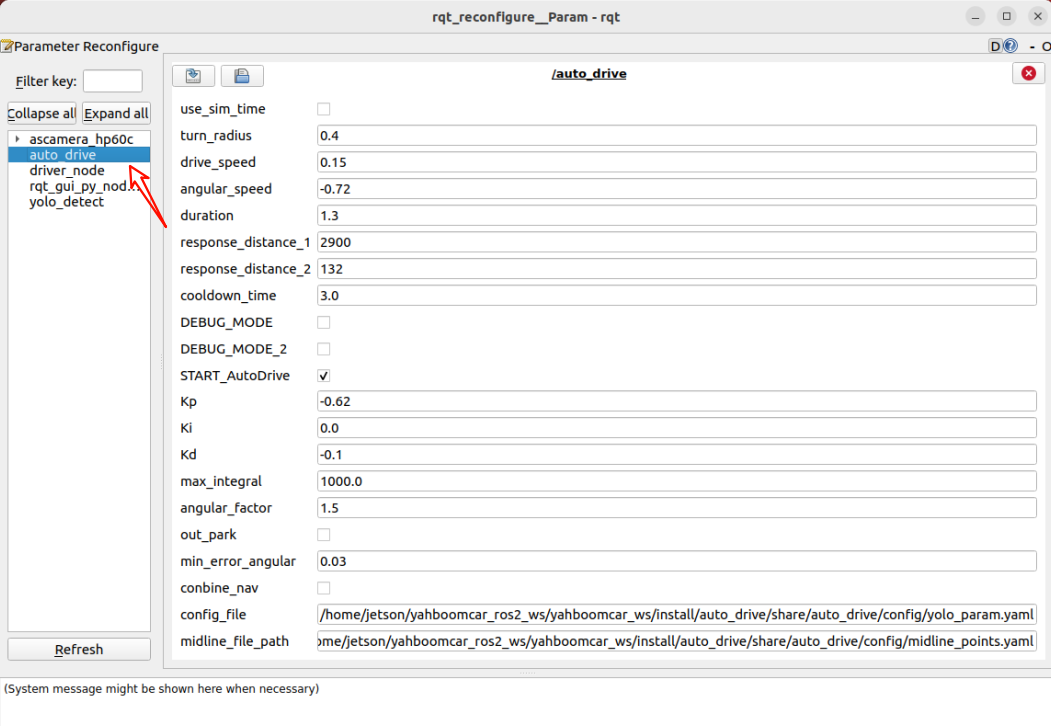1051x726 pixels.
Task: Enable the out_park checkbox
Action: click(323, 535)
